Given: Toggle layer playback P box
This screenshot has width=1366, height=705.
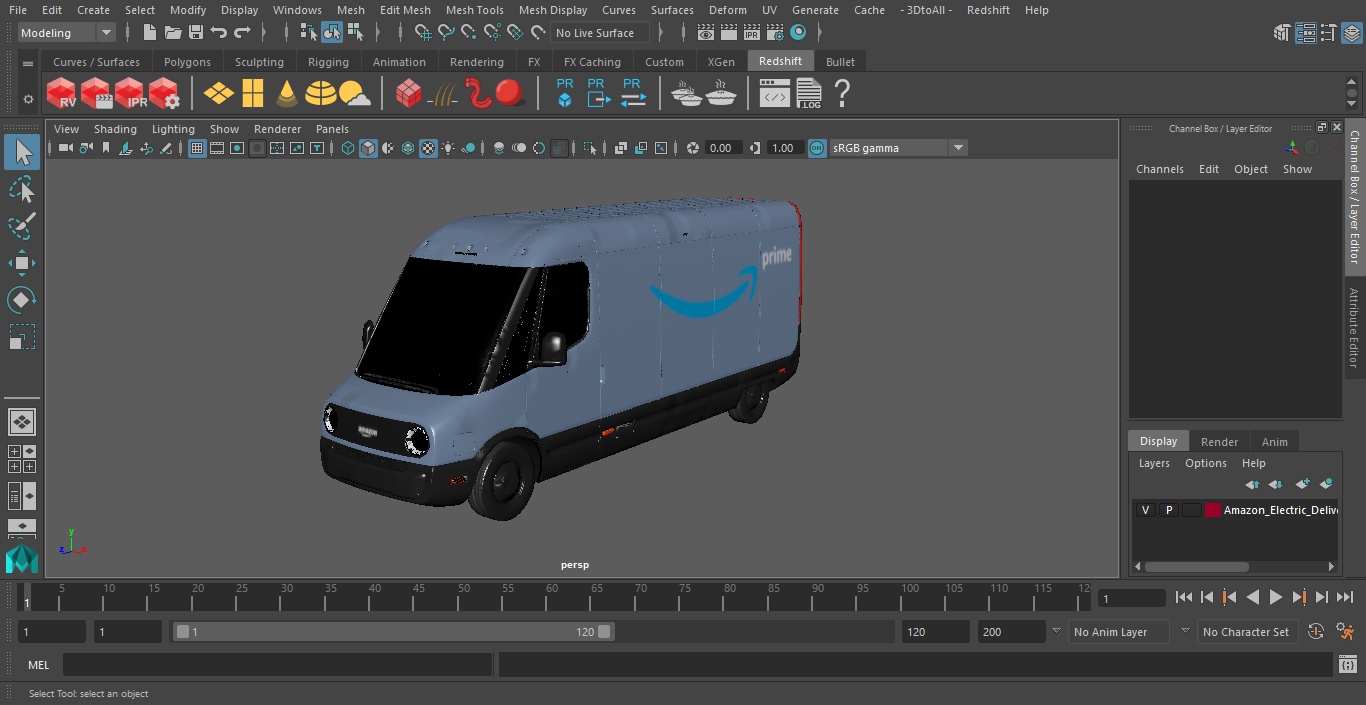Looking at the screenshot, I should pyautogui.click(x=1168, y=510).
